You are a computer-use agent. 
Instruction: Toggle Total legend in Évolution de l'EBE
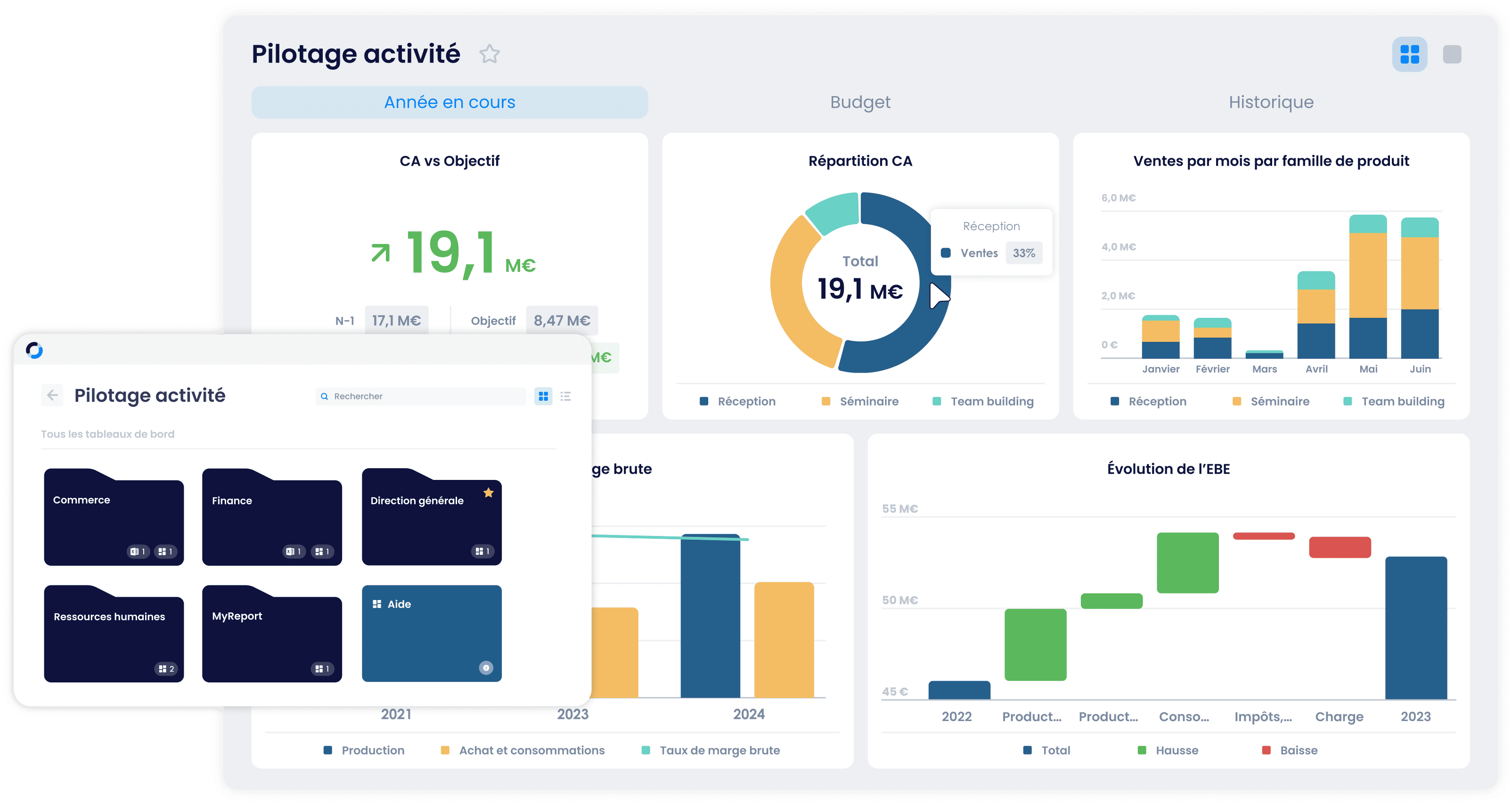tap(1046, 750)
